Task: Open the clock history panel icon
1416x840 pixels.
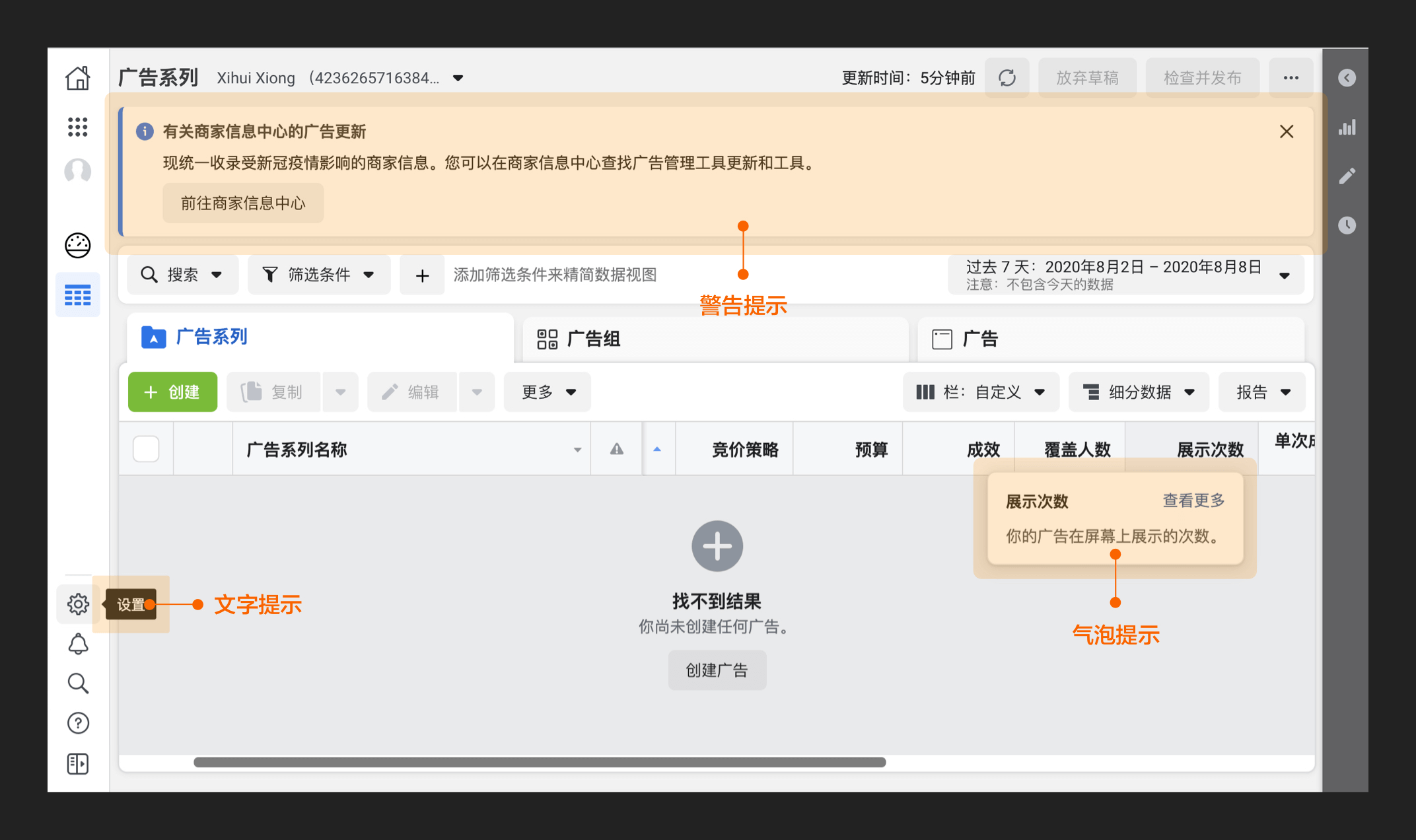Action: point(1347,225)
